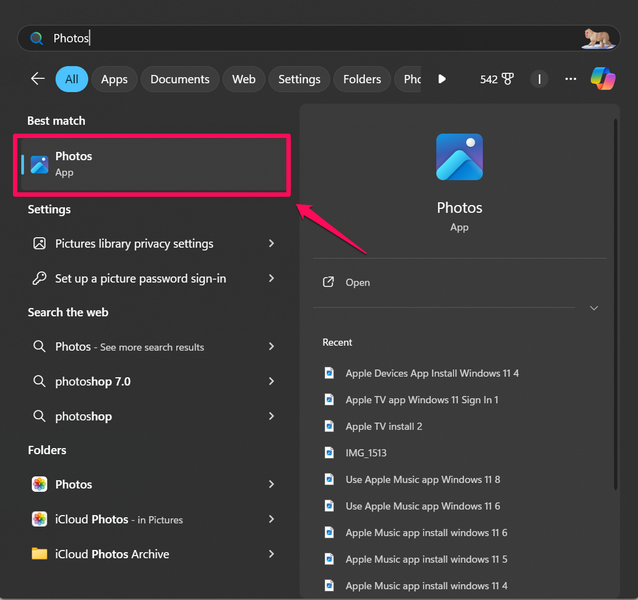Open Set up a picture password sign-in
Viewport: 638px width, 600px height.
pos(140,278)
